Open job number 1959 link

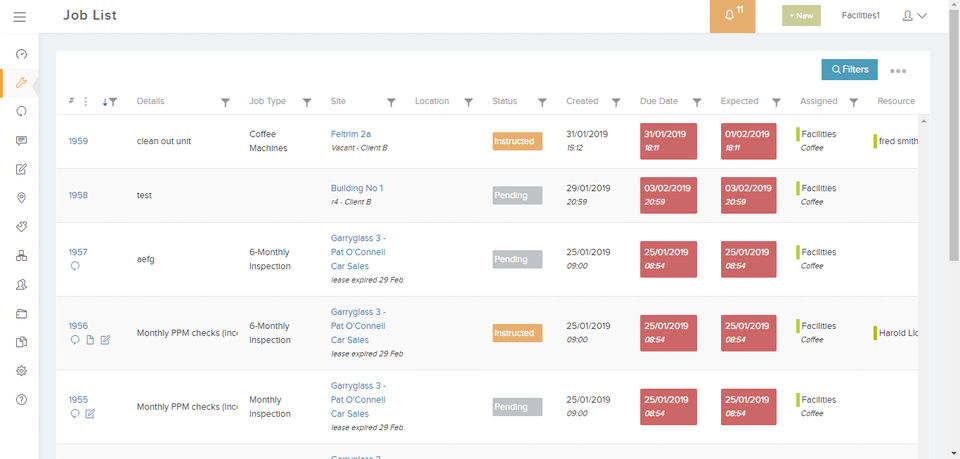[x=78, y=141]
